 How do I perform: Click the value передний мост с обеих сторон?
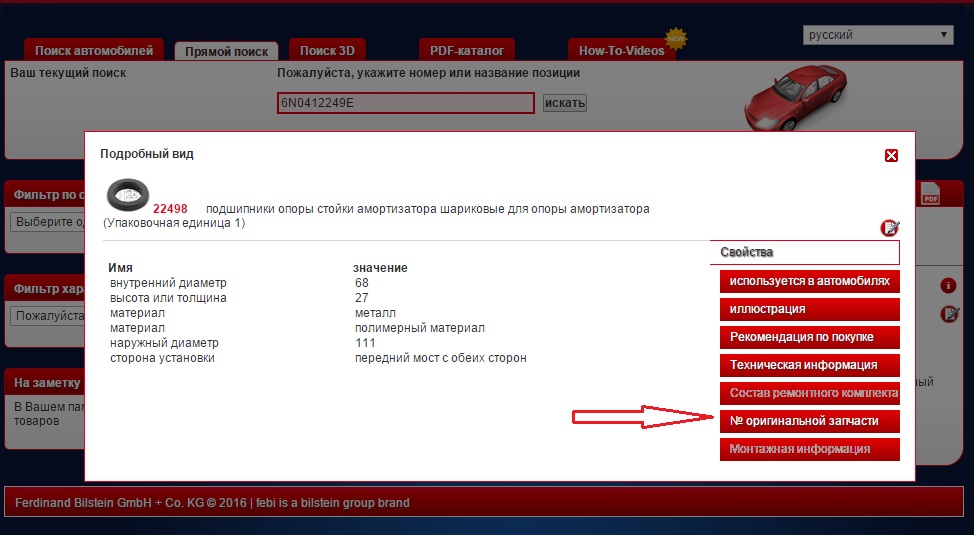click(x=440, y=358)
